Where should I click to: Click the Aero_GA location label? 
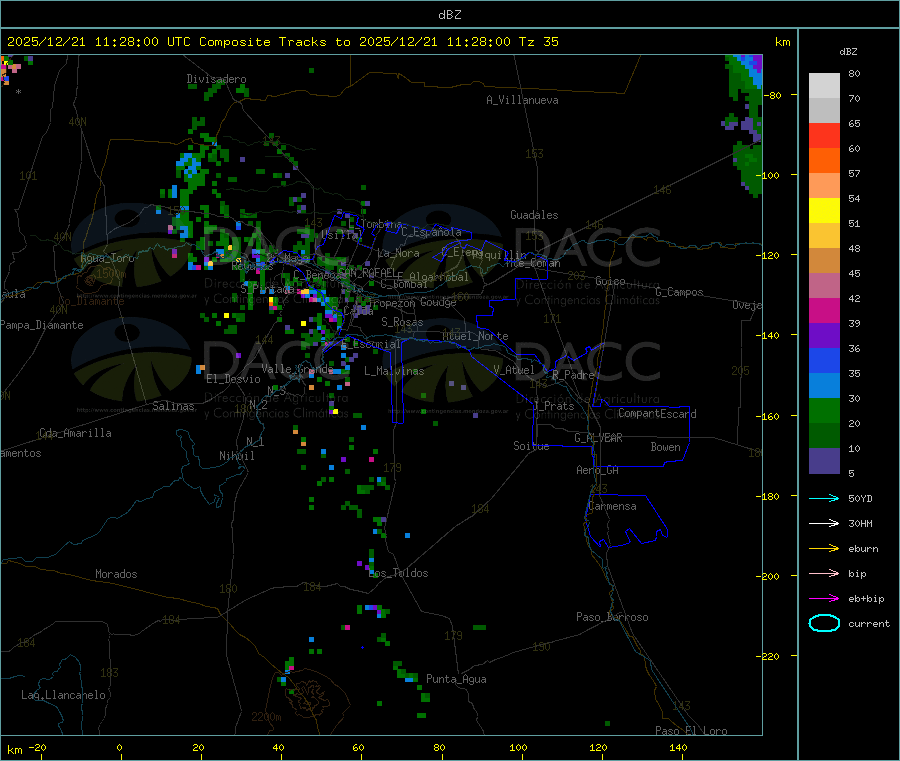coord(598,470)
